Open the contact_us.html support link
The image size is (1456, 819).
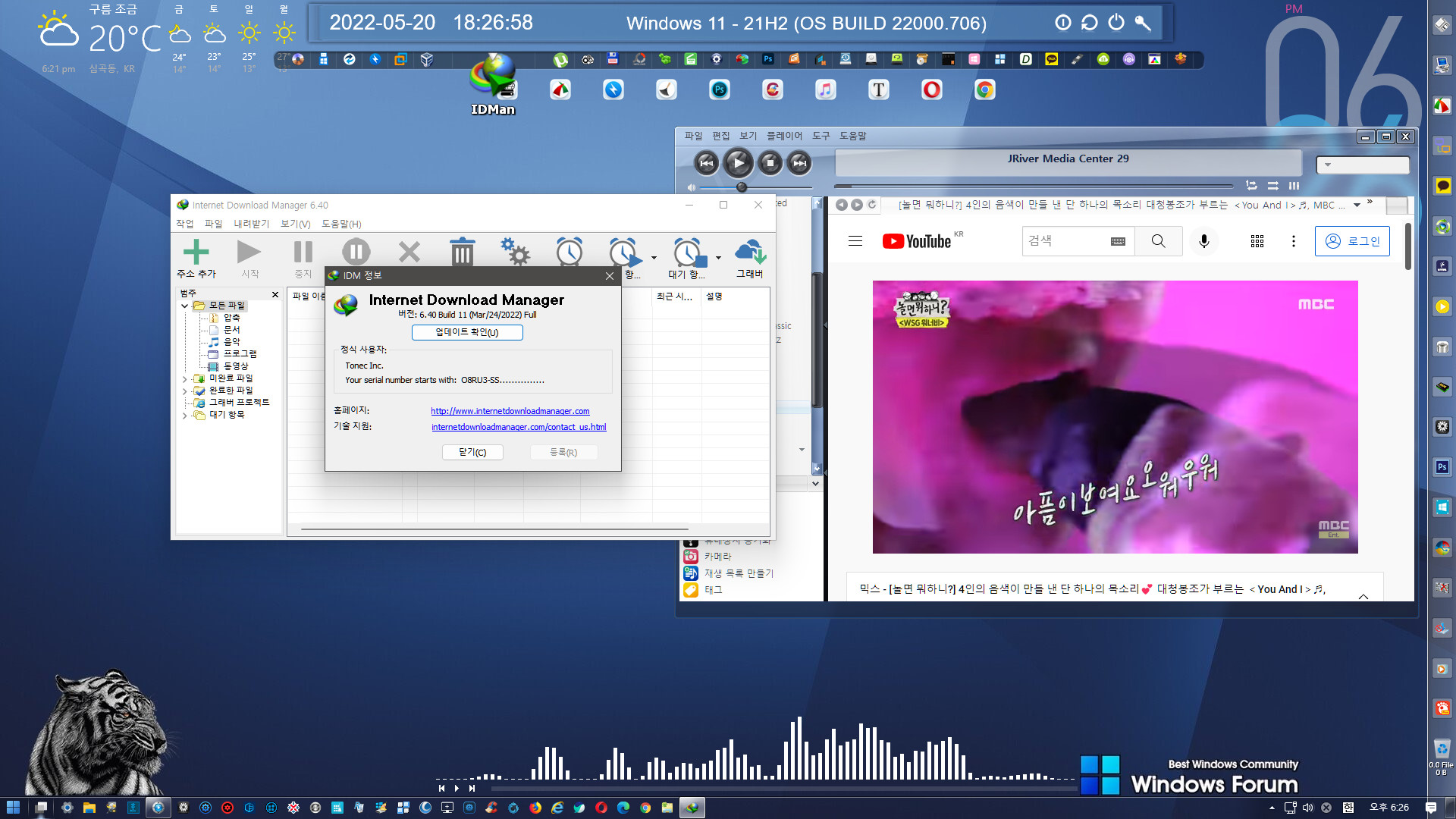pos(519,427)
